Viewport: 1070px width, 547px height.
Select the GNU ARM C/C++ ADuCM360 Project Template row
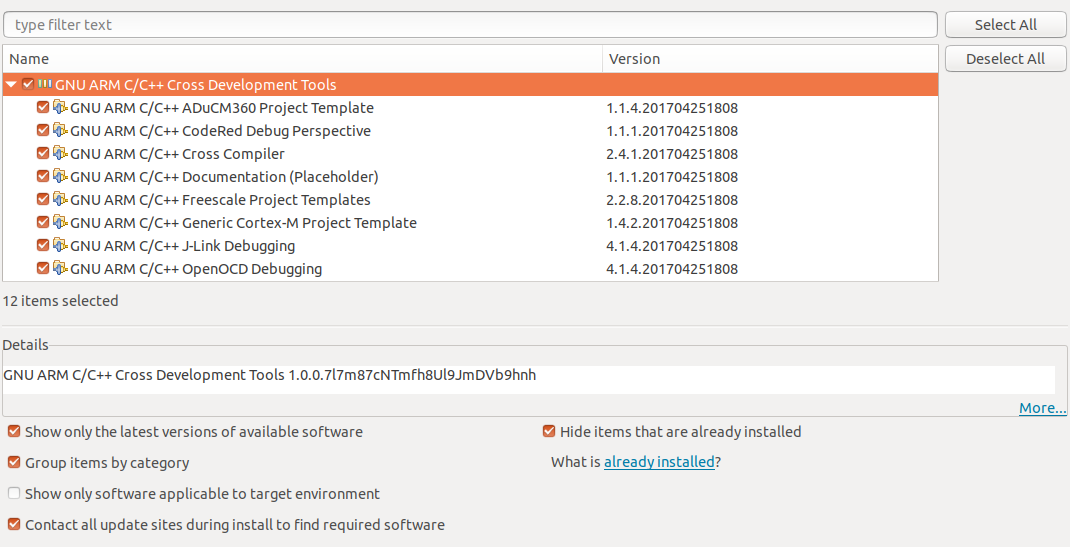pyautogui.click(x=470, y=108)
